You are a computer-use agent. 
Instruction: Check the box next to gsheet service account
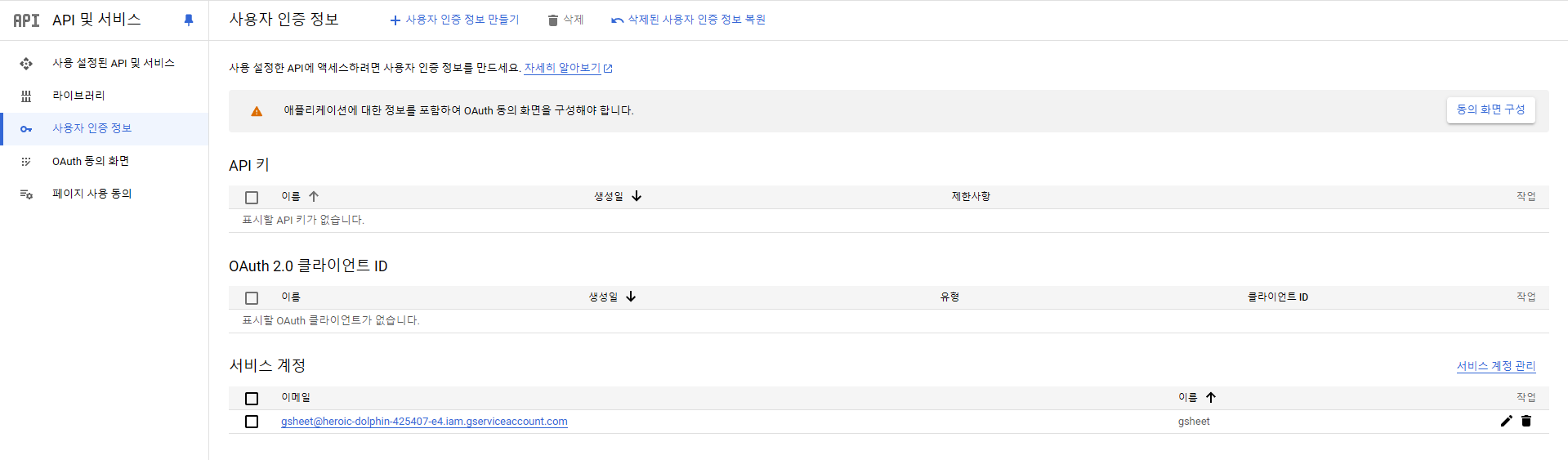coord(252,422)
